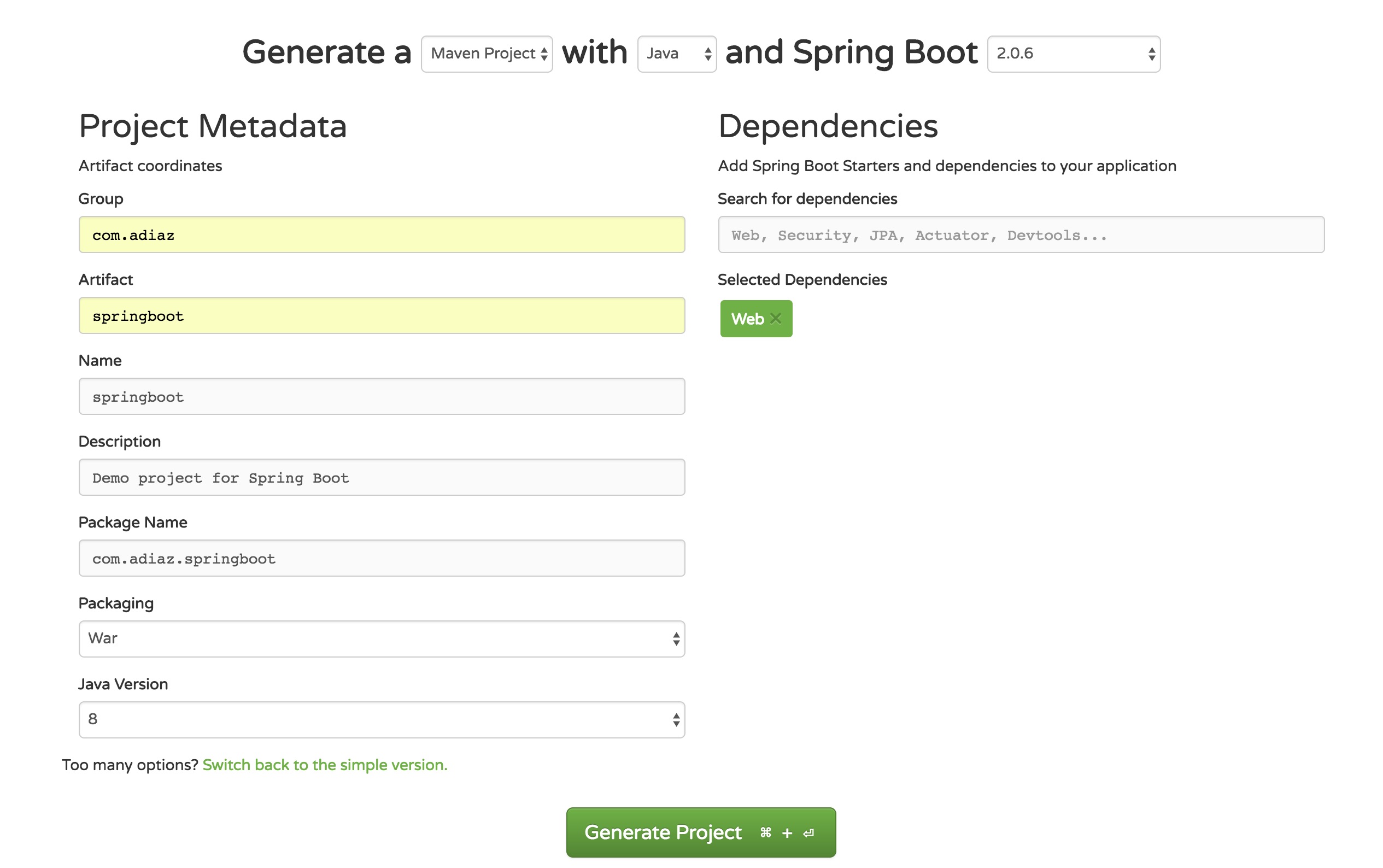Select the Artifact field with springboot
The height and width of the screenshot is (868, 1383).
381,315
